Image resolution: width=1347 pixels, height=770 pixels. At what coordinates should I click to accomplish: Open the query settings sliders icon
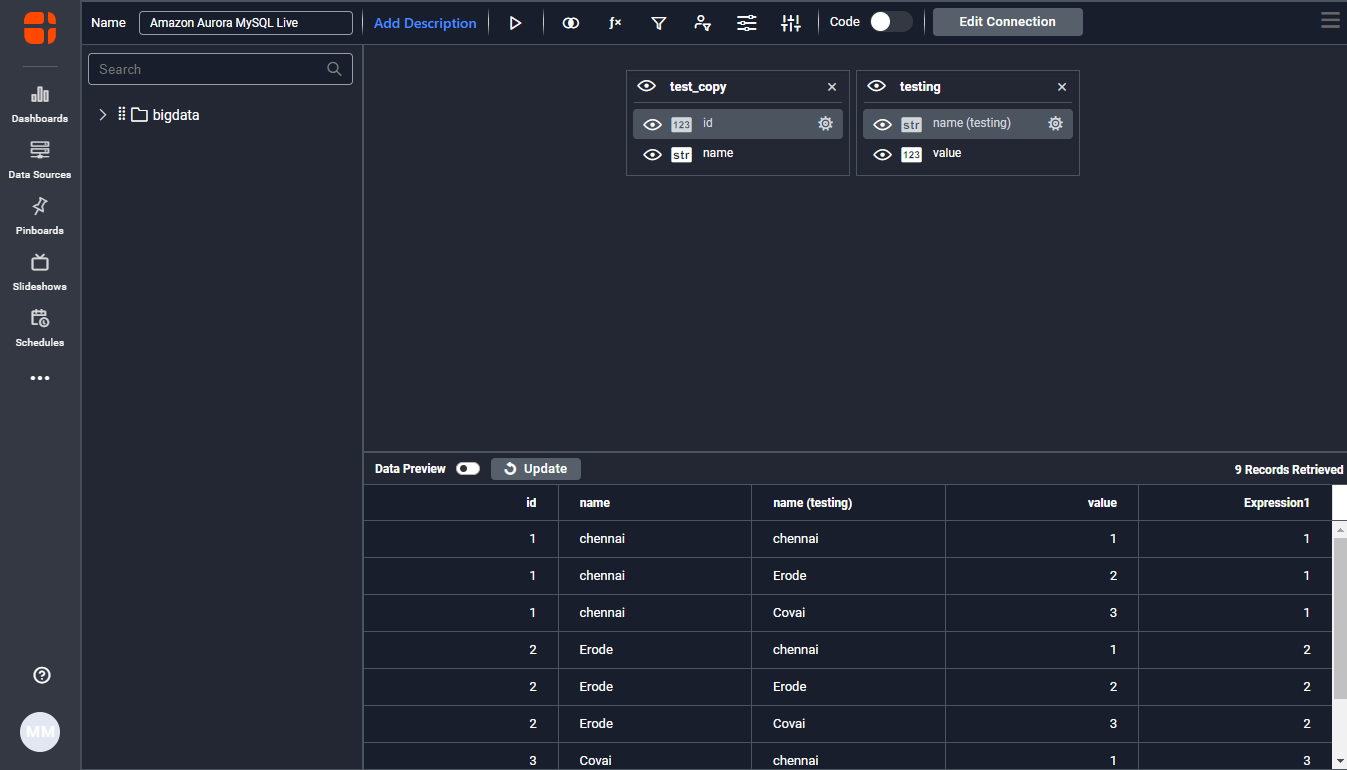point(747,23)
